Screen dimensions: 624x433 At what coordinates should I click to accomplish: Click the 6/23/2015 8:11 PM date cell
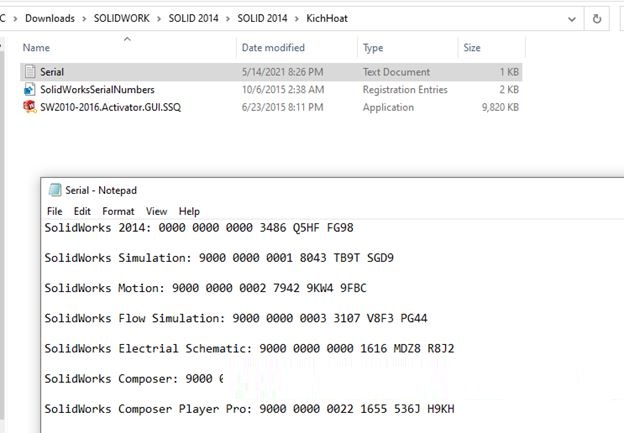(282, 107)
